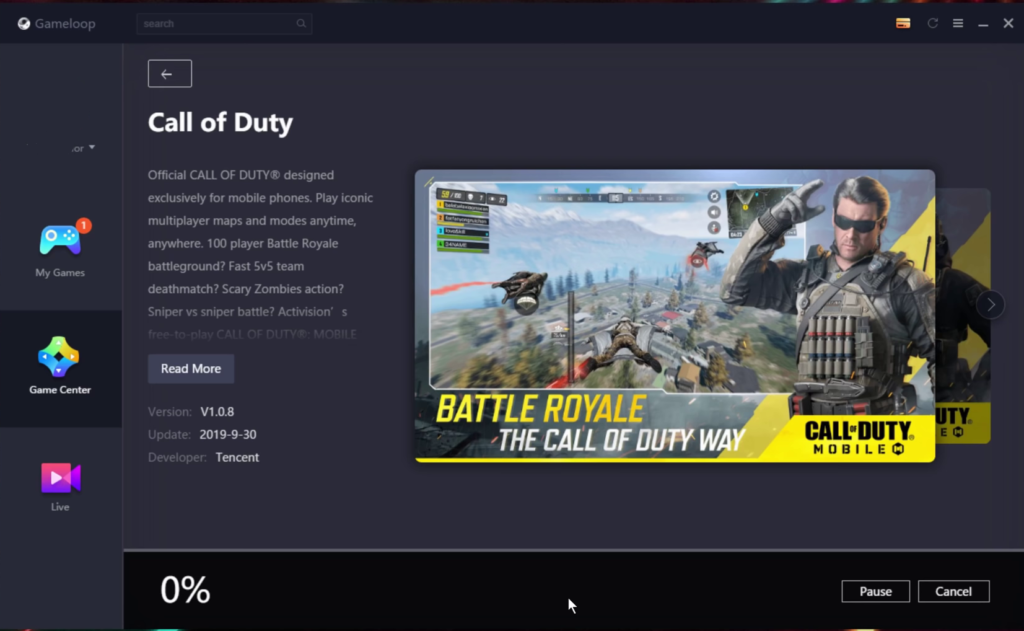
Task: Click the 0% download progress indicator
Action: (x=185, y=590)
